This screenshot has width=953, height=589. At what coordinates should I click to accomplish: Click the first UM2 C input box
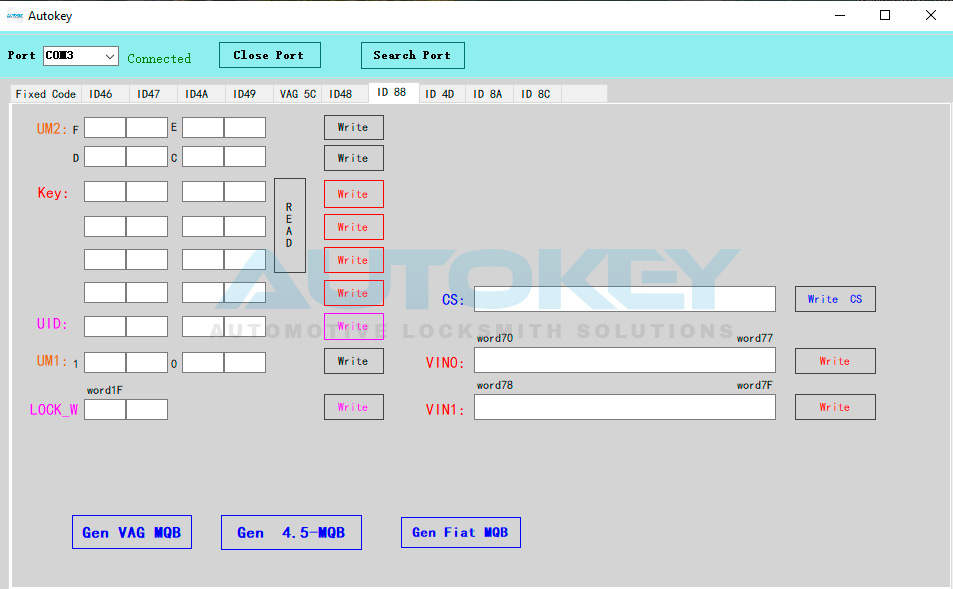tap(203, 156)
